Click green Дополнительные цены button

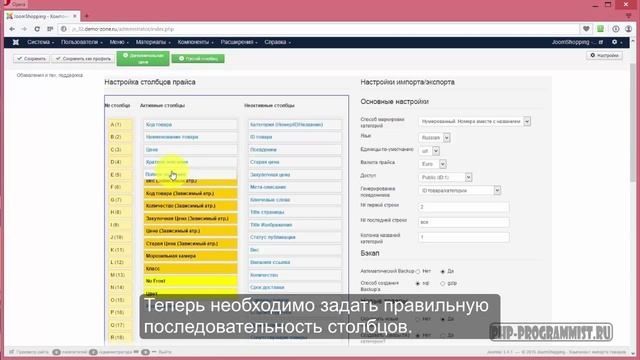tap(143, 58)
